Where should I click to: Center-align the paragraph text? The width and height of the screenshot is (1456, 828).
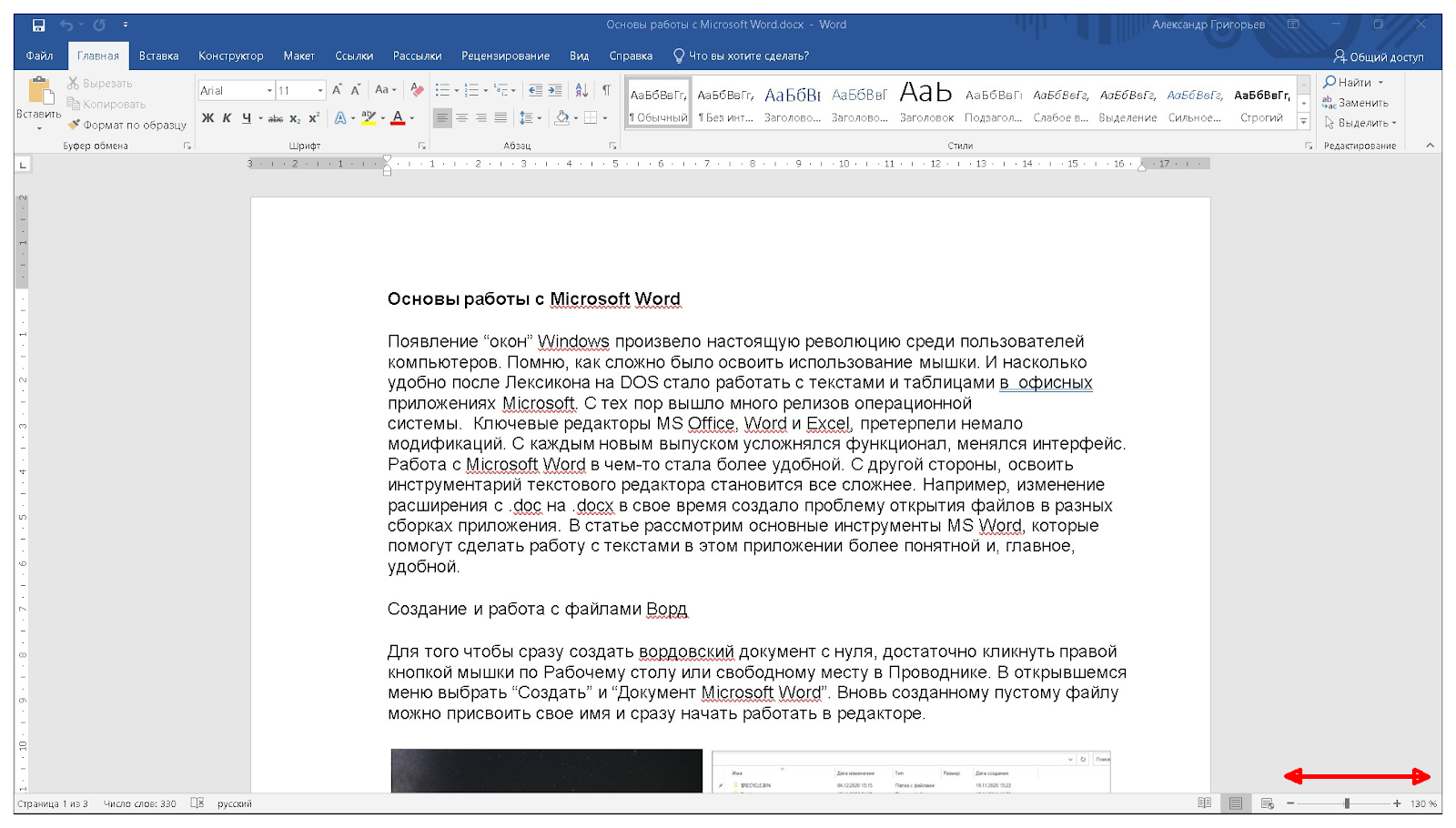[x=461, y=118]
